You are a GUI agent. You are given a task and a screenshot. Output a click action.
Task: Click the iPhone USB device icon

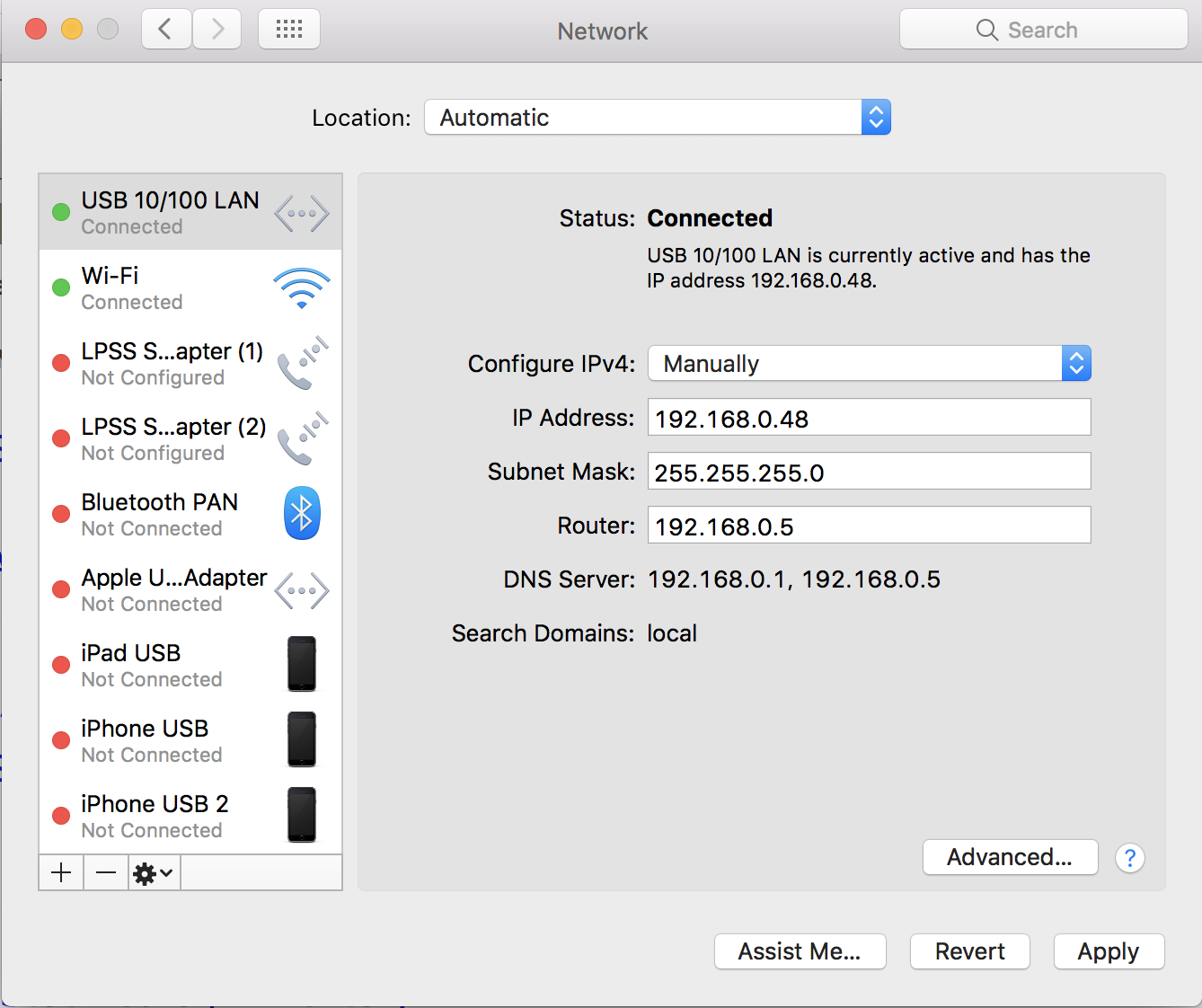[x=302, y=739]
